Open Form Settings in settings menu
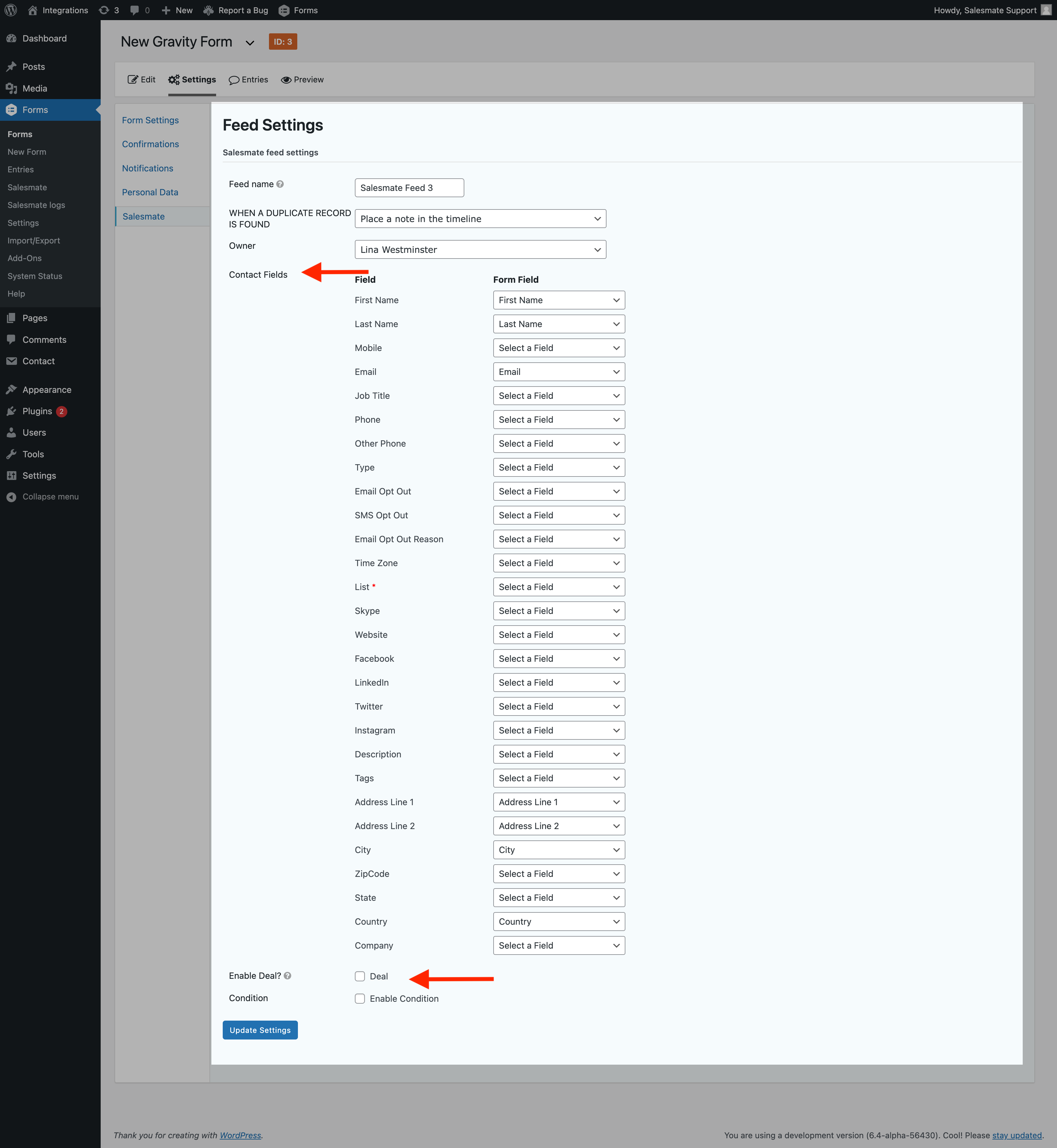The height and width of the screenshot is (1148, 1057). click(x=150, y=120)
